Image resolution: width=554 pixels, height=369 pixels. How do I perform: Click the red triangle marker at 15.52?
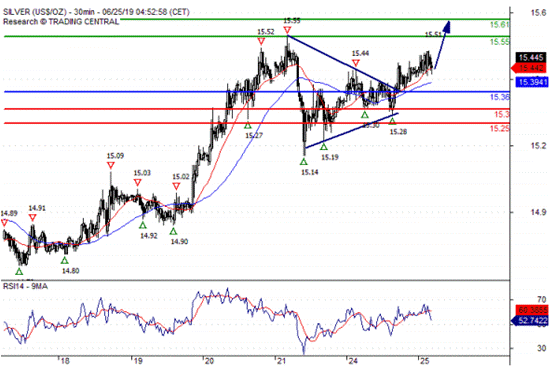click(x=261, y=42)
